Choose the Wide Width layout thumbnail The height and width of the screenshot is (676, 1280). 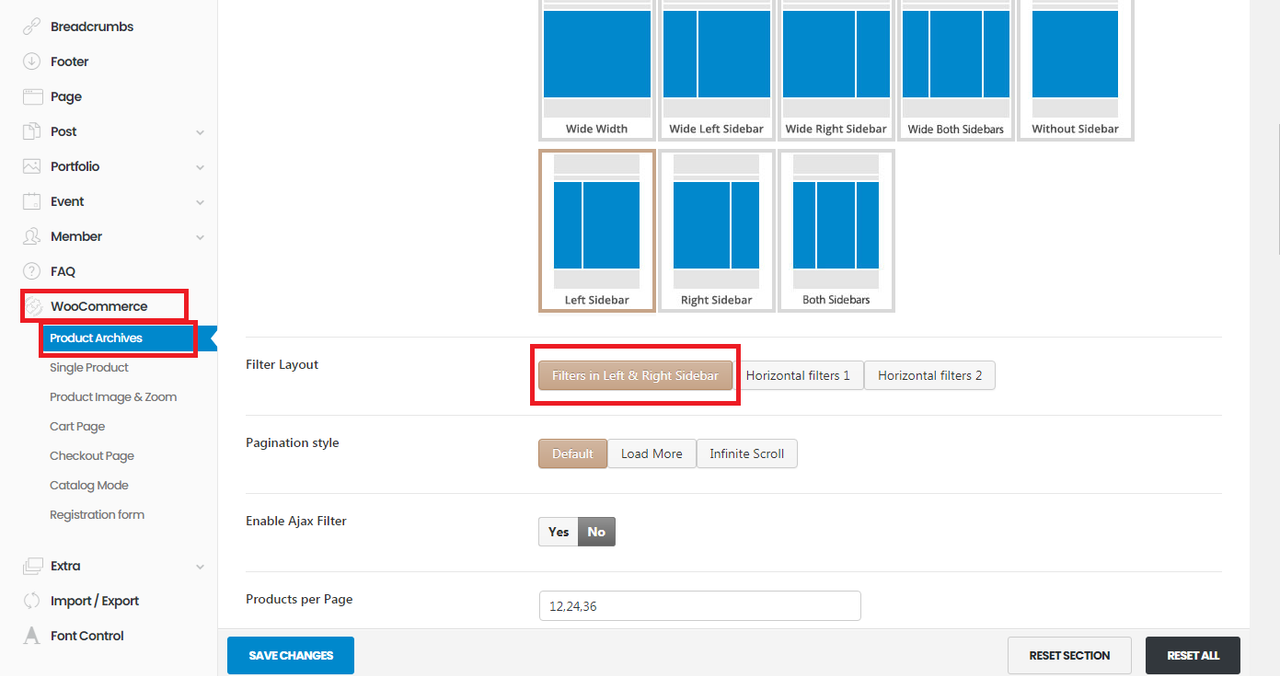tap(597, 68)
